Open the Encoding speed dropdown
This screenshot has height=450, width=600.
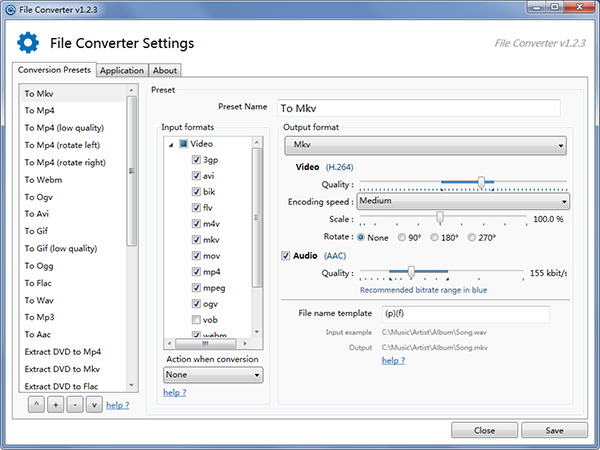tap(462, 200)
